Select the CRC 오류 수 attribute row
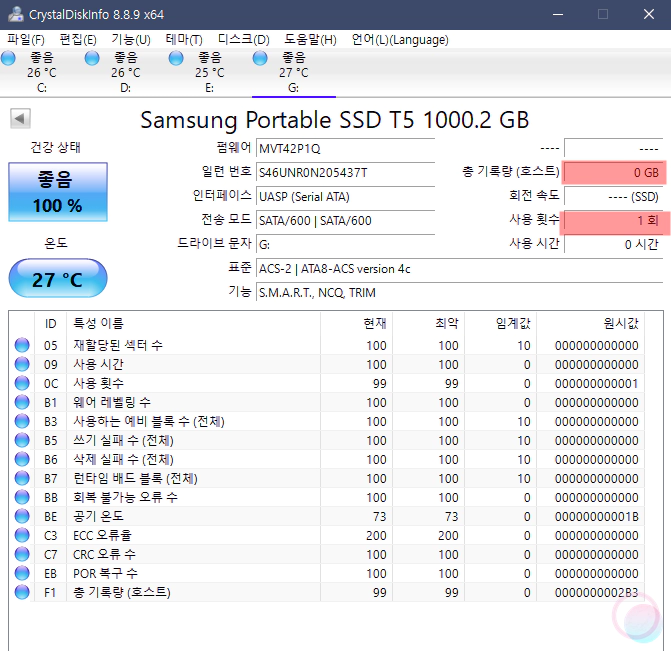This screenshot has height=651, width=671. [x=327, y=554]
